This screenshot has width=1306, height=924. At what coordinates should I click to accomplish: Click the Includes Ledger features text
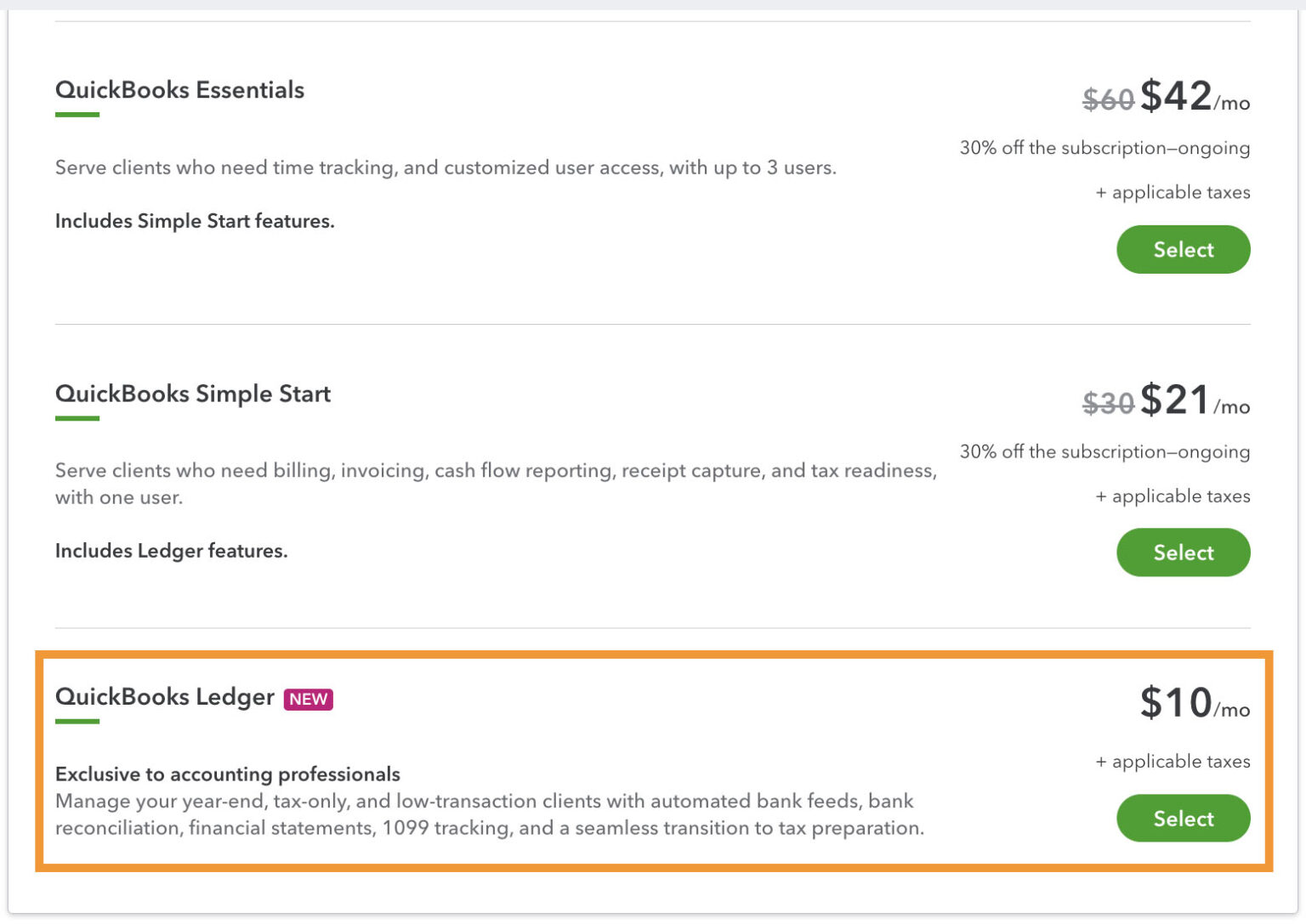point(171,551)
